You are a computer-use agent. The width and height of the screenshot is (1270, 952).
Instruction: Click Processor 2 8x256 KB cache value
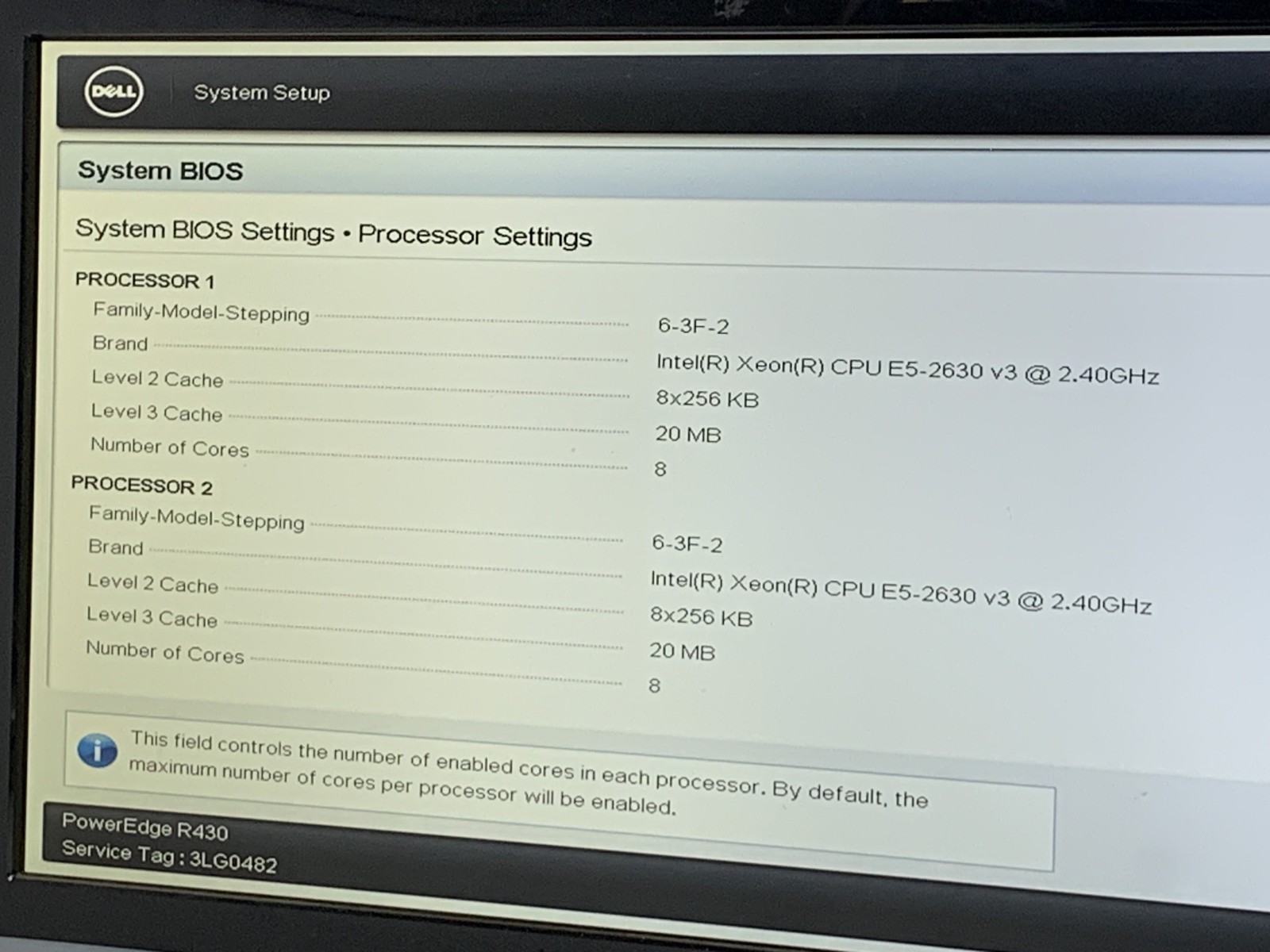pyautogui.click(x=702, y=616)
